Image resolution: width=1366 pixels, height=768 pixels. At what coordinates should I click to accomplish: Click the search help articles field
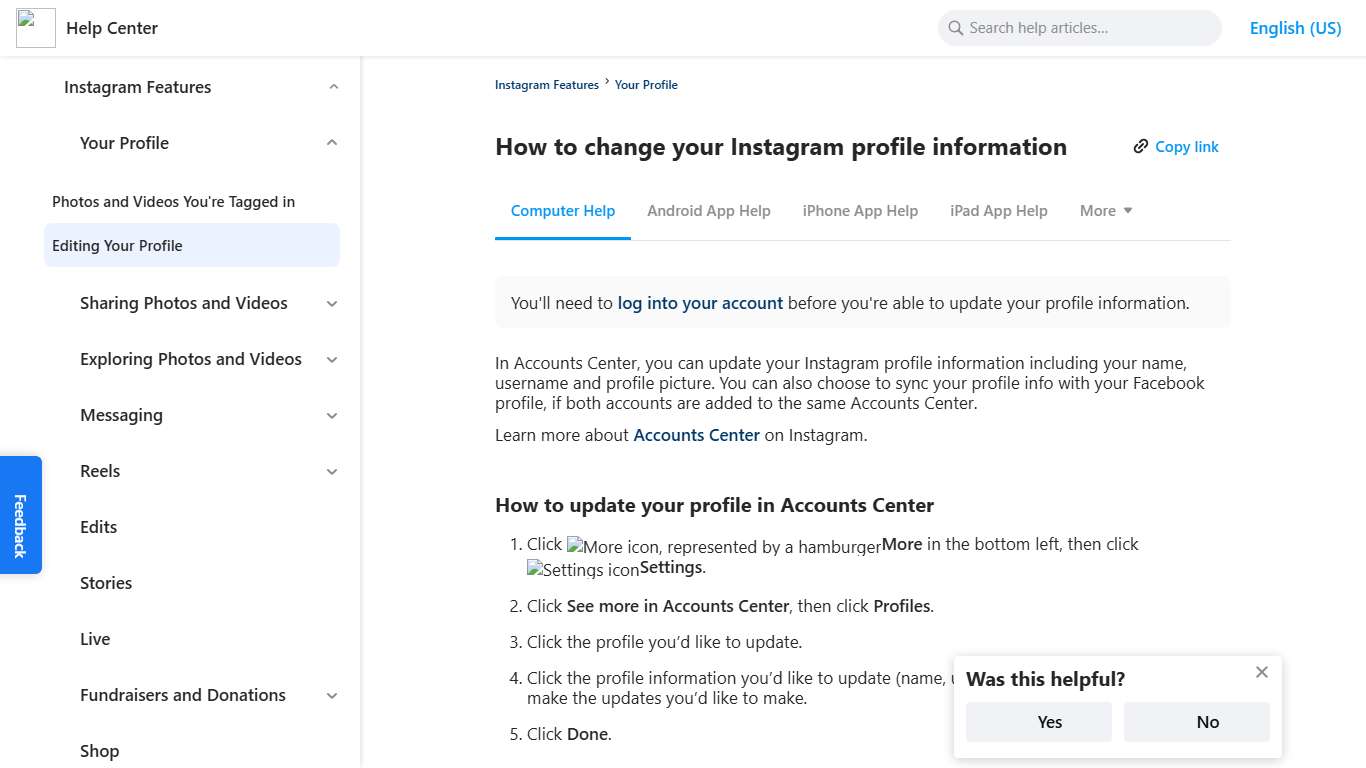pyautogui.click(x=1080, y=28)
